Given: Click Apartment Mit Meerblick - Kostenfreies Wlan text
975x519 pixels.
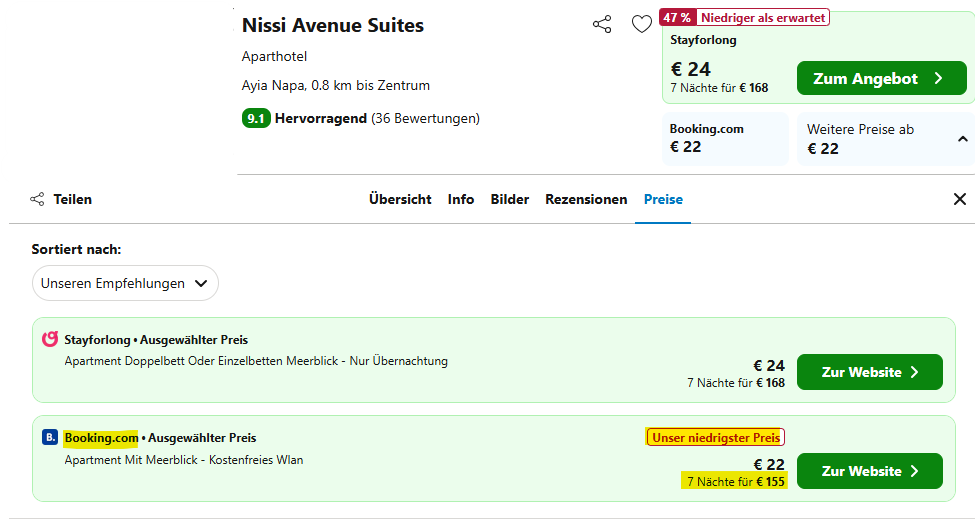Looking at the screenshot, I should click(x=184, y=460).
